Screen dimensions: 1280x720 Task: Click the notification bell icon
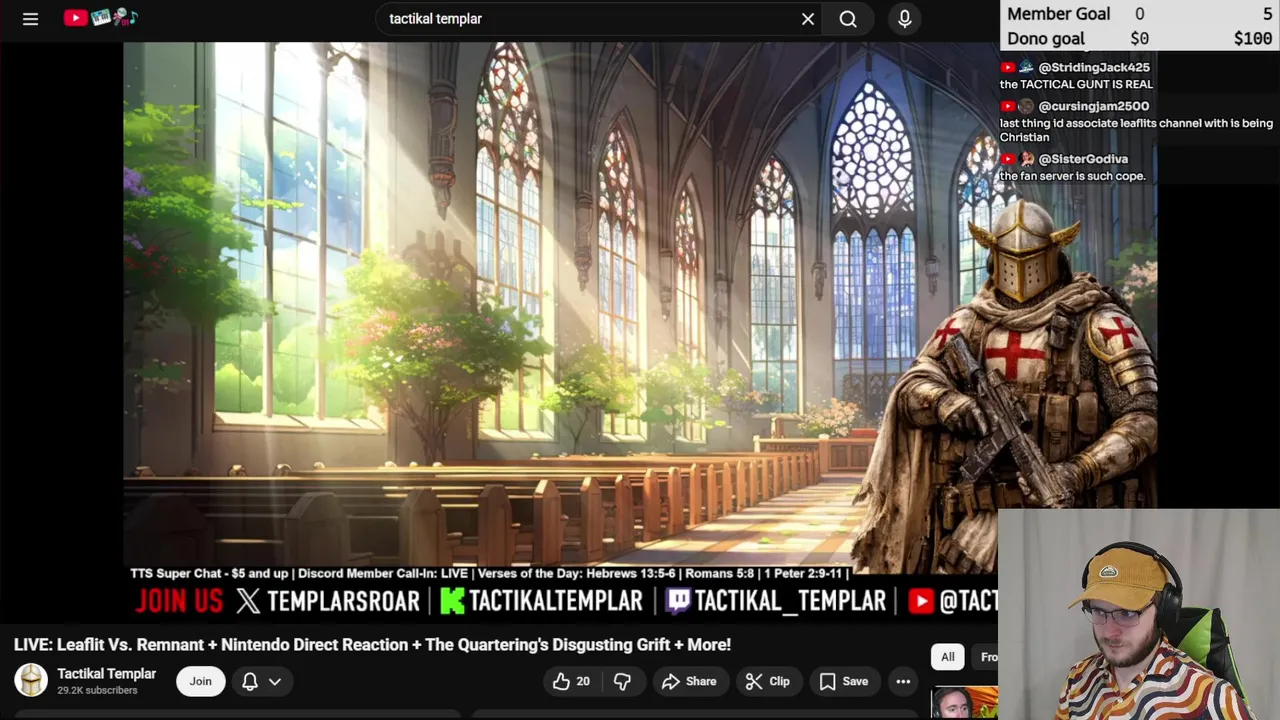coord(250,681)
